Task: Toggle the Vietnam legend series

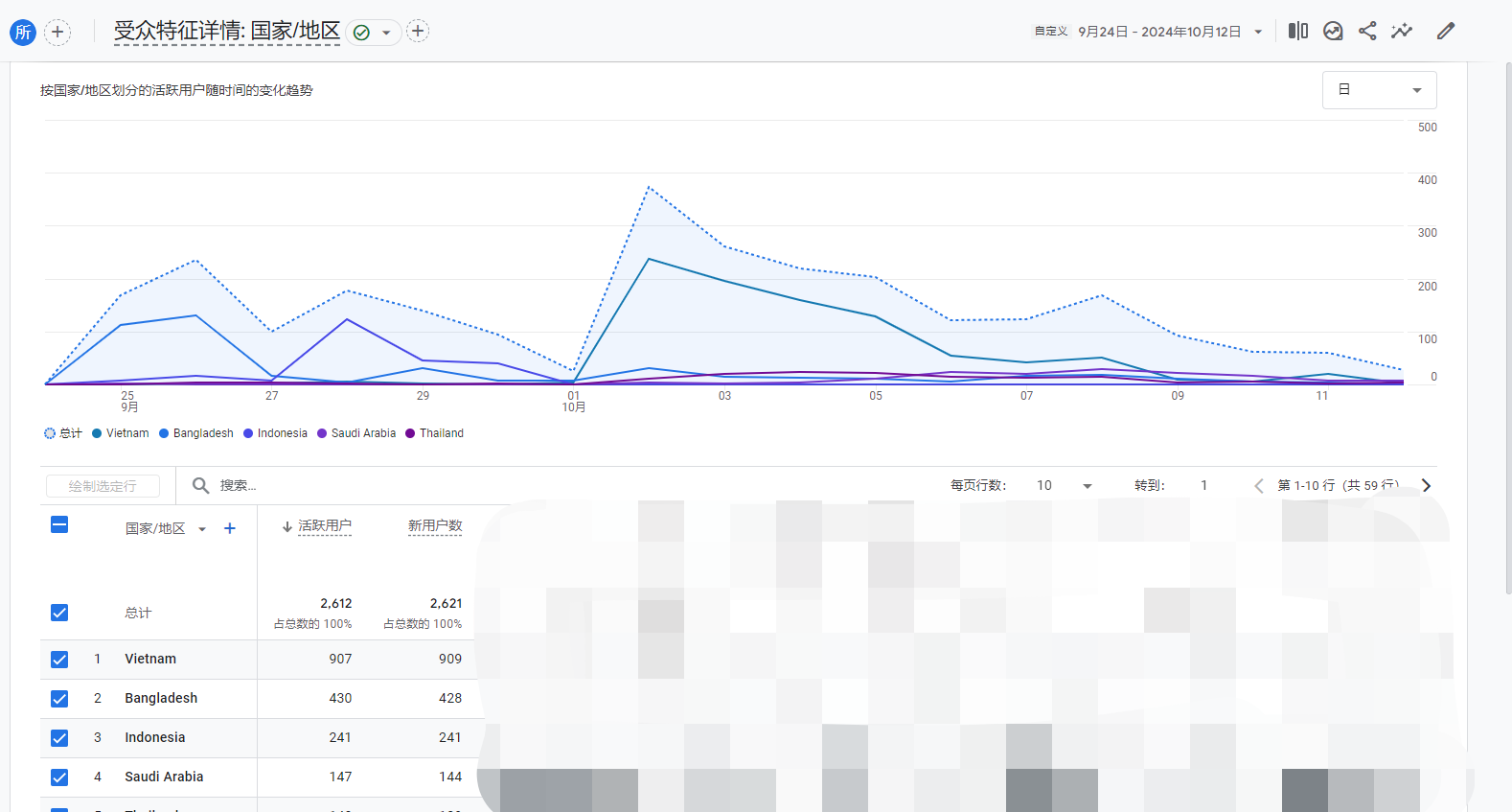Action: coord(121,433)
